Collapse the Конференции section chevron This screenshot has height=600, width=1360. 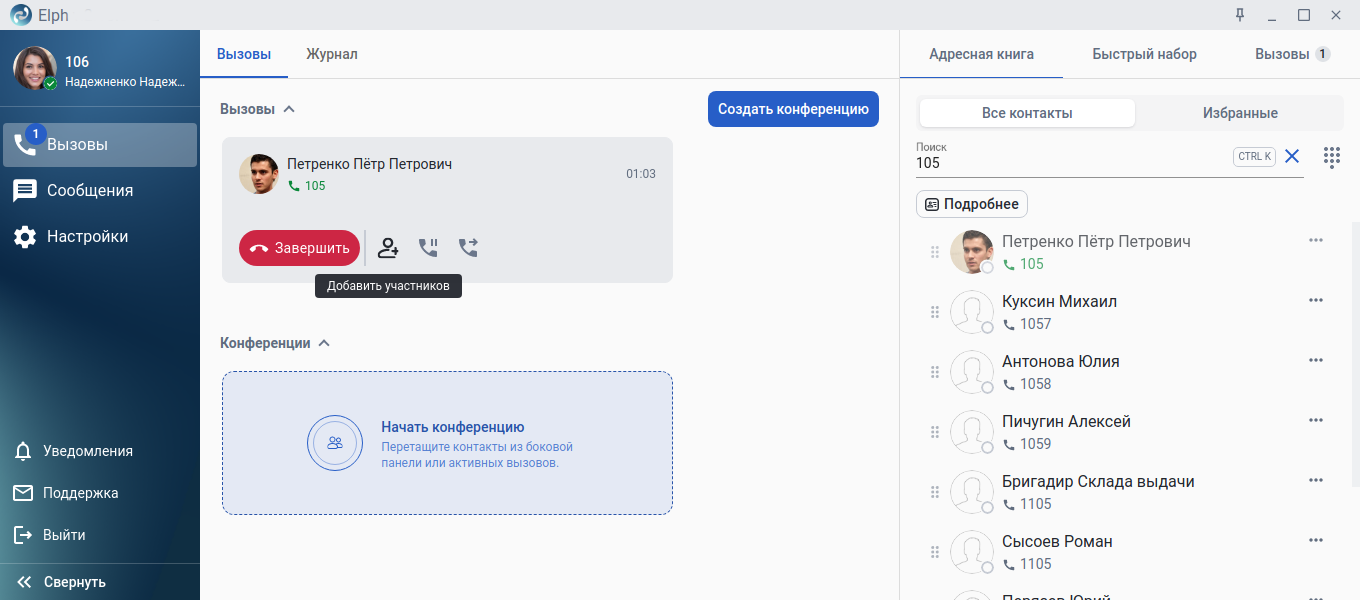(324, 343)
